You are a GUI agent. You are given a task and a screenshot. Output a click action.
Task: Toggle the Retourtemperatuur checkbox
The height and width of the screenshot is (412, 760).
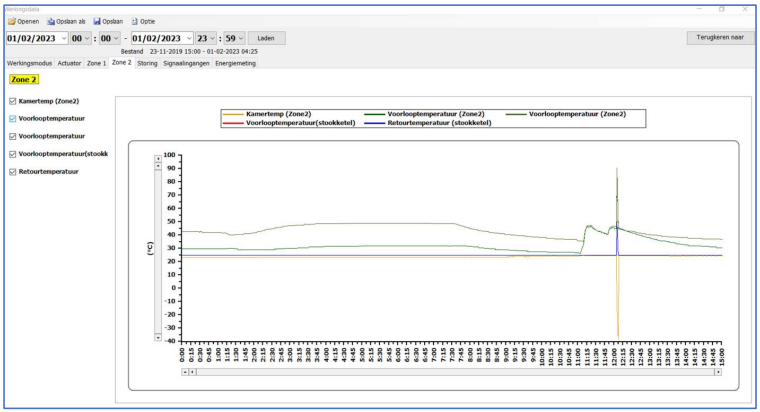11,171
